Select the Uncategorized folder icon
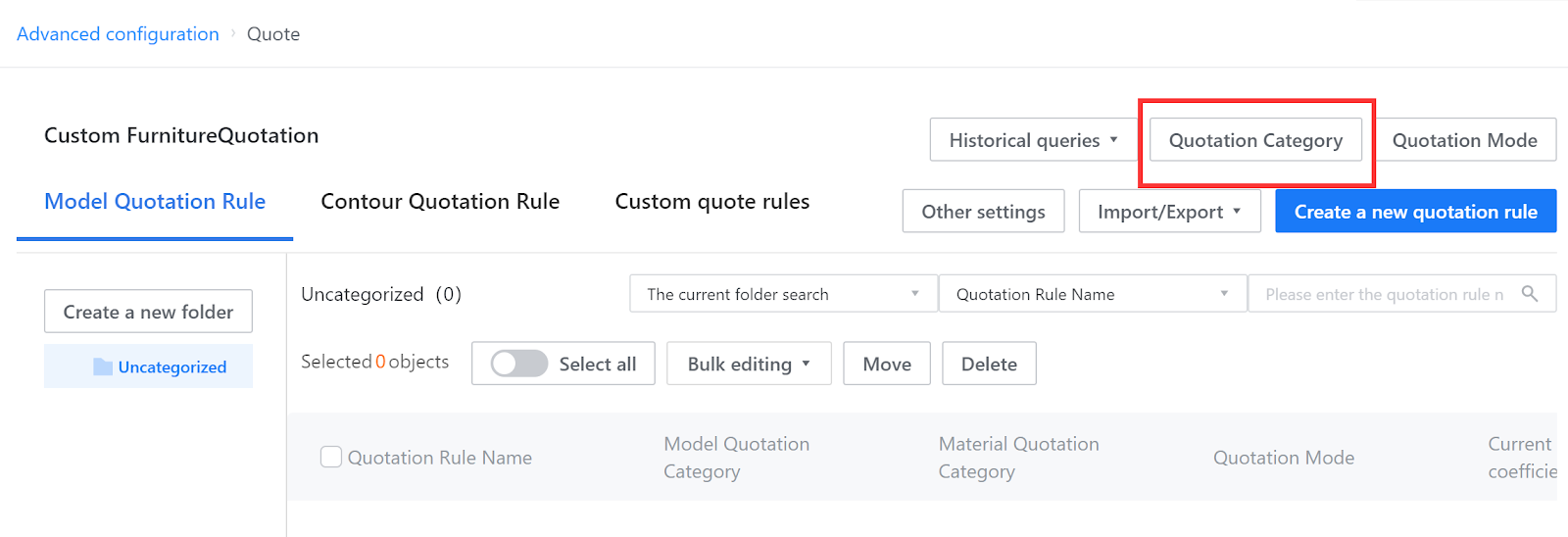 pos(103,366)
